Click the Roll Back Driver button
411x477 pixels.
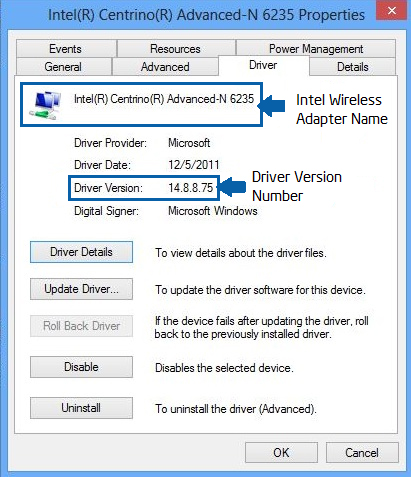coord(81,326)
